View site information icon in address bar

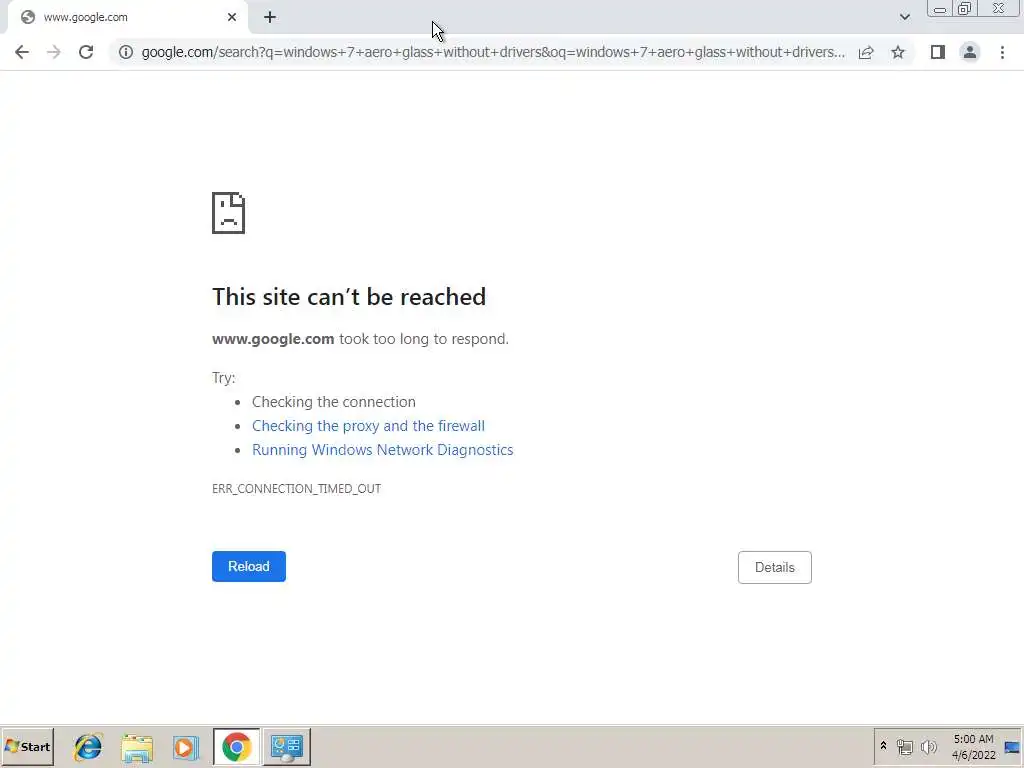point(125,52)
